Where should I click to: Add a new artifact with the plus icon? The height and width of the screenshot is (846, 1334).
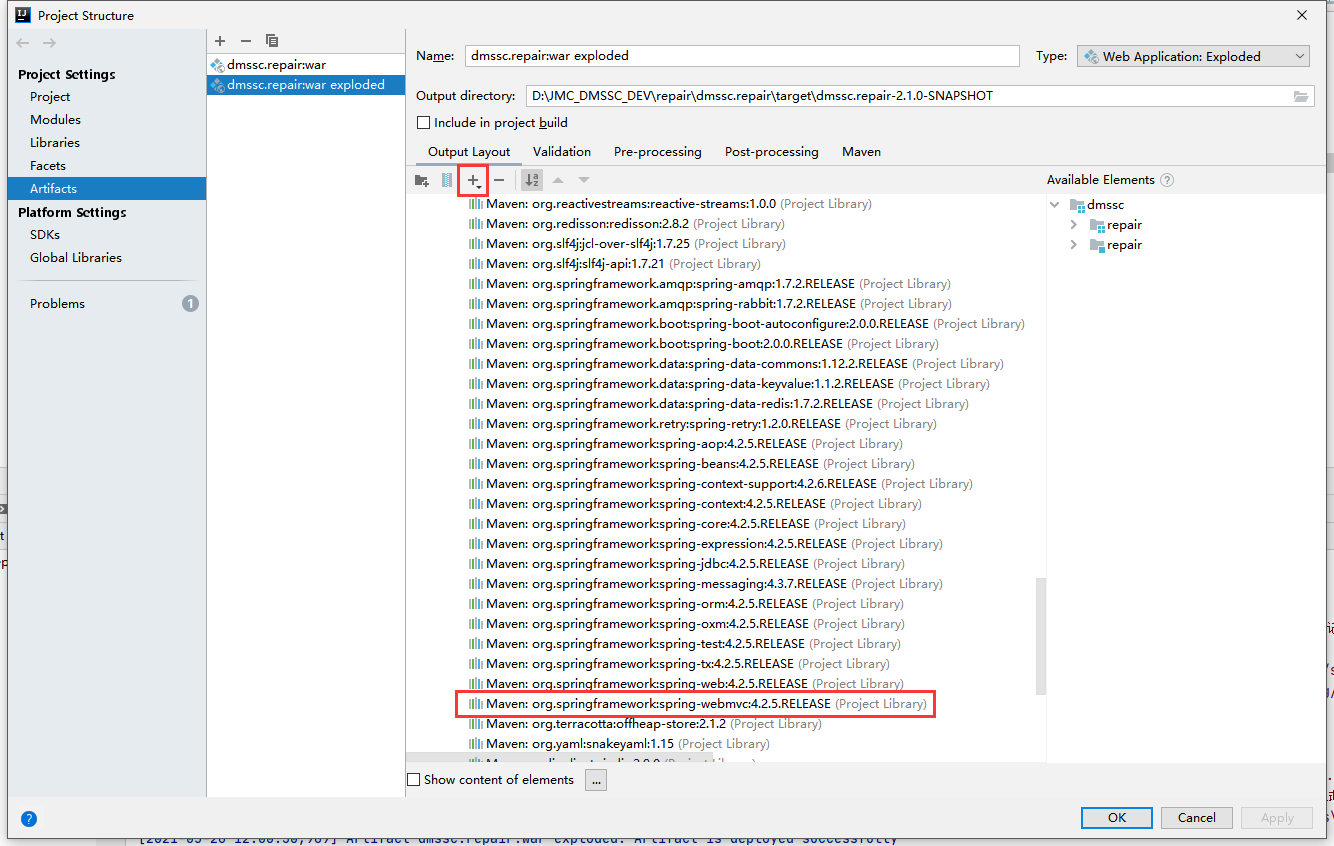(220, 41)
